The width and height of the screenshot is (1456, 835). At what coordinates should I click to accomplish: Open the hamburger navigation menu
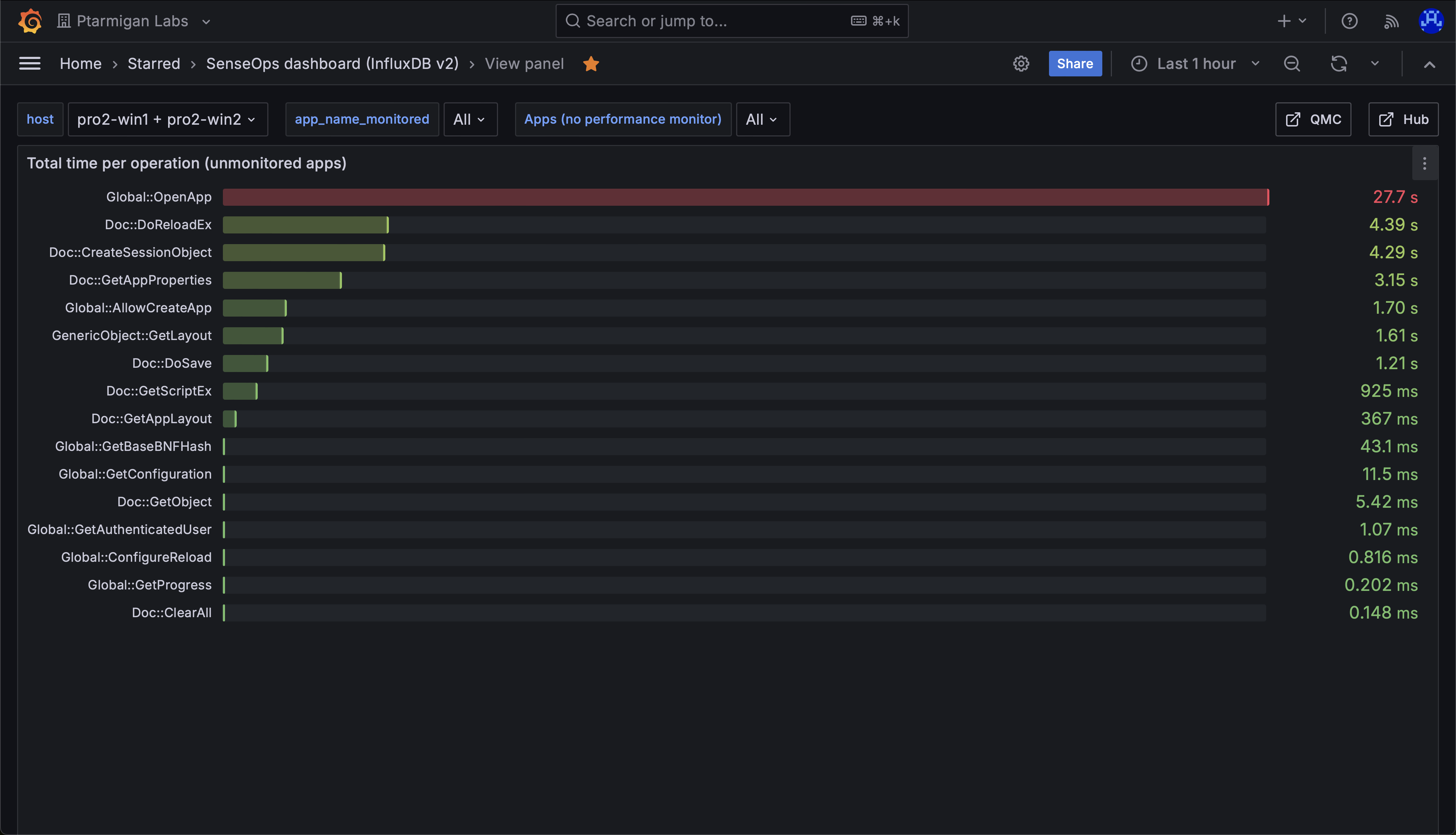pyautogui.click(x=30, y=64)
